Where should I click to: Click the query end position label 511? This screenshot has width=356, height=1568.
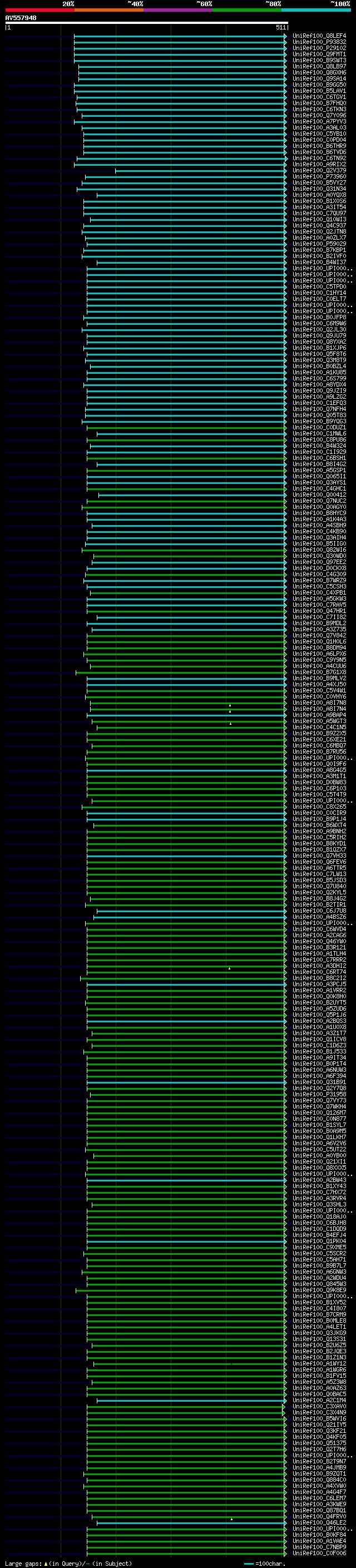click(x=280, y=27)
